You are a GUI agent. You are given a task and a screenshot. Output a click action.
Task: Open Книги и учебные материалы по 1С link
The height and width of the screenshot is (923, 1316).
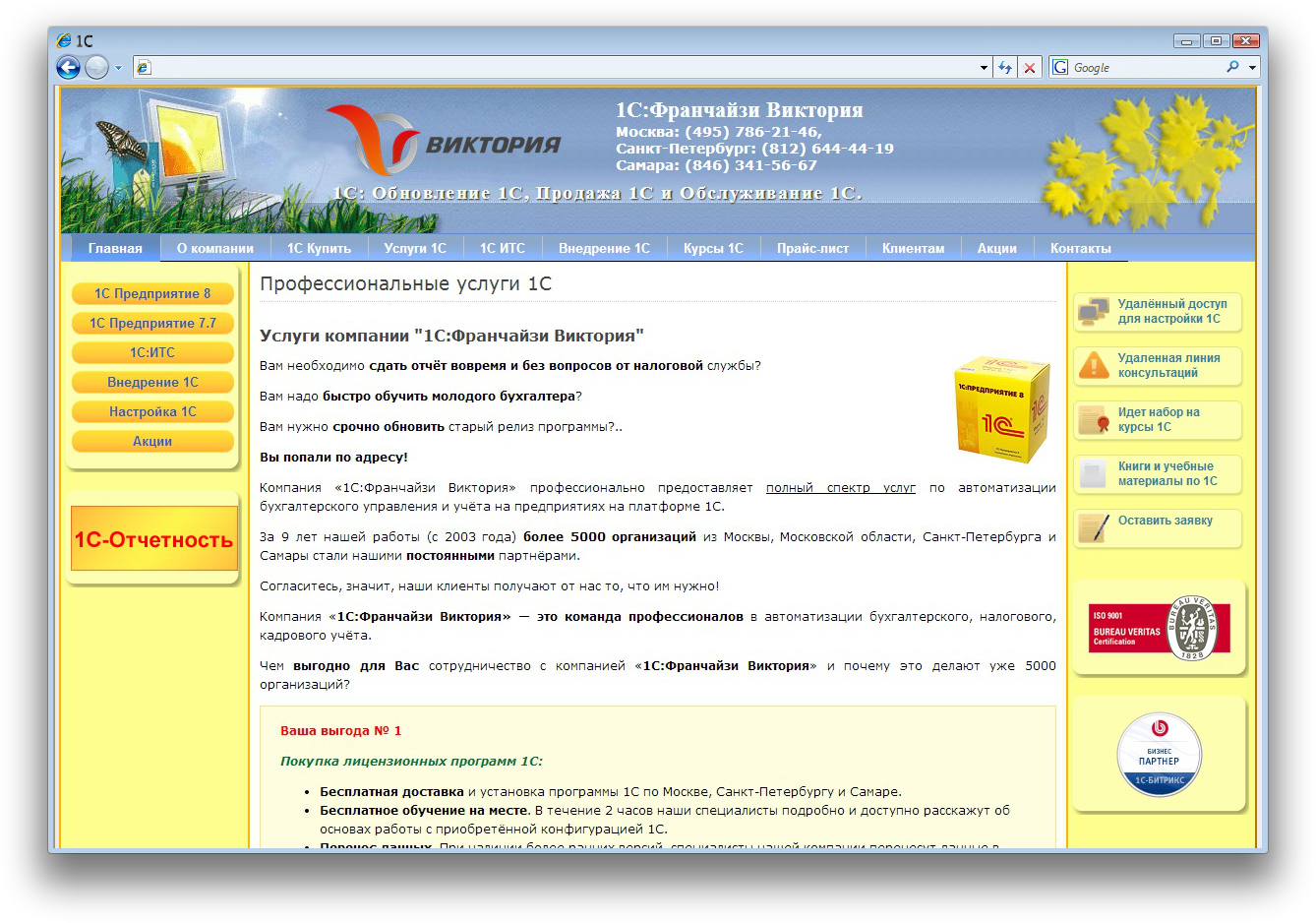pos(1167,473)
